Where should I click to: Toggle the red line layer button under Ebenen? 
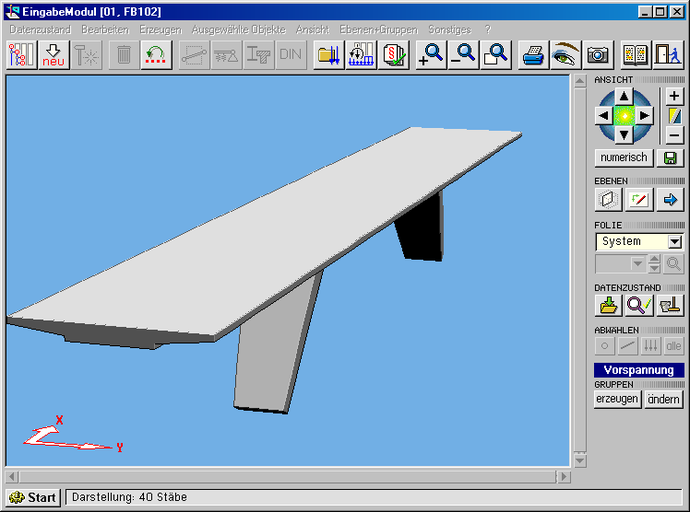point(638,199)
